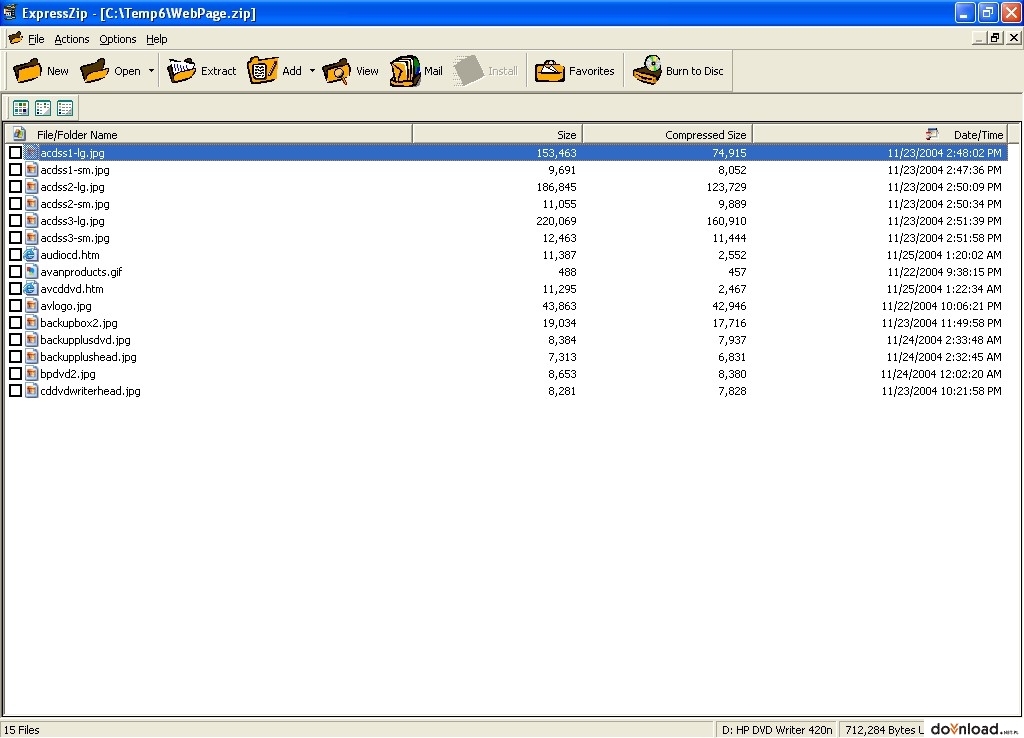The height and width of the screenshot is (738, 1024).
Task: Open the Options menu
Action: 118,39
